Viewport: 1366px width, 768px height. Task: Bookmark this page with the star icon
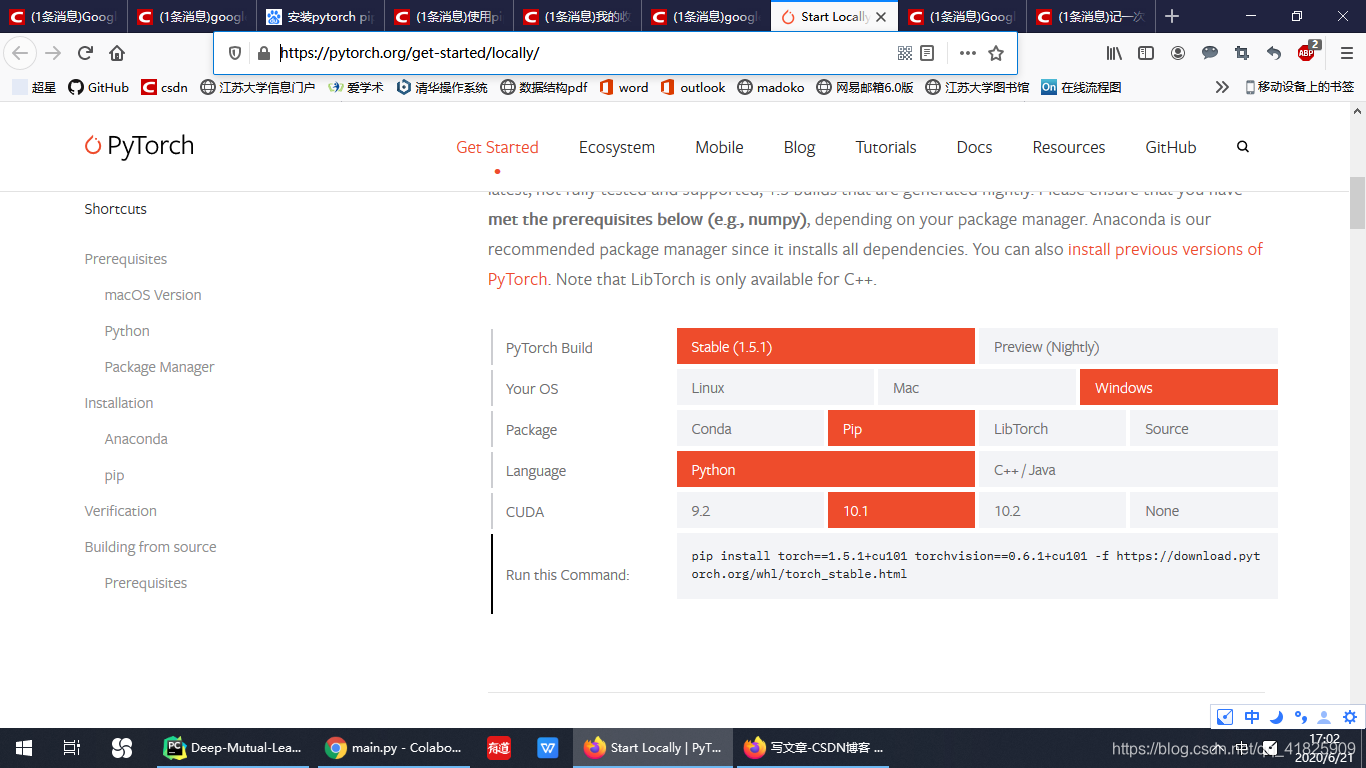click(x=996, y=53)
